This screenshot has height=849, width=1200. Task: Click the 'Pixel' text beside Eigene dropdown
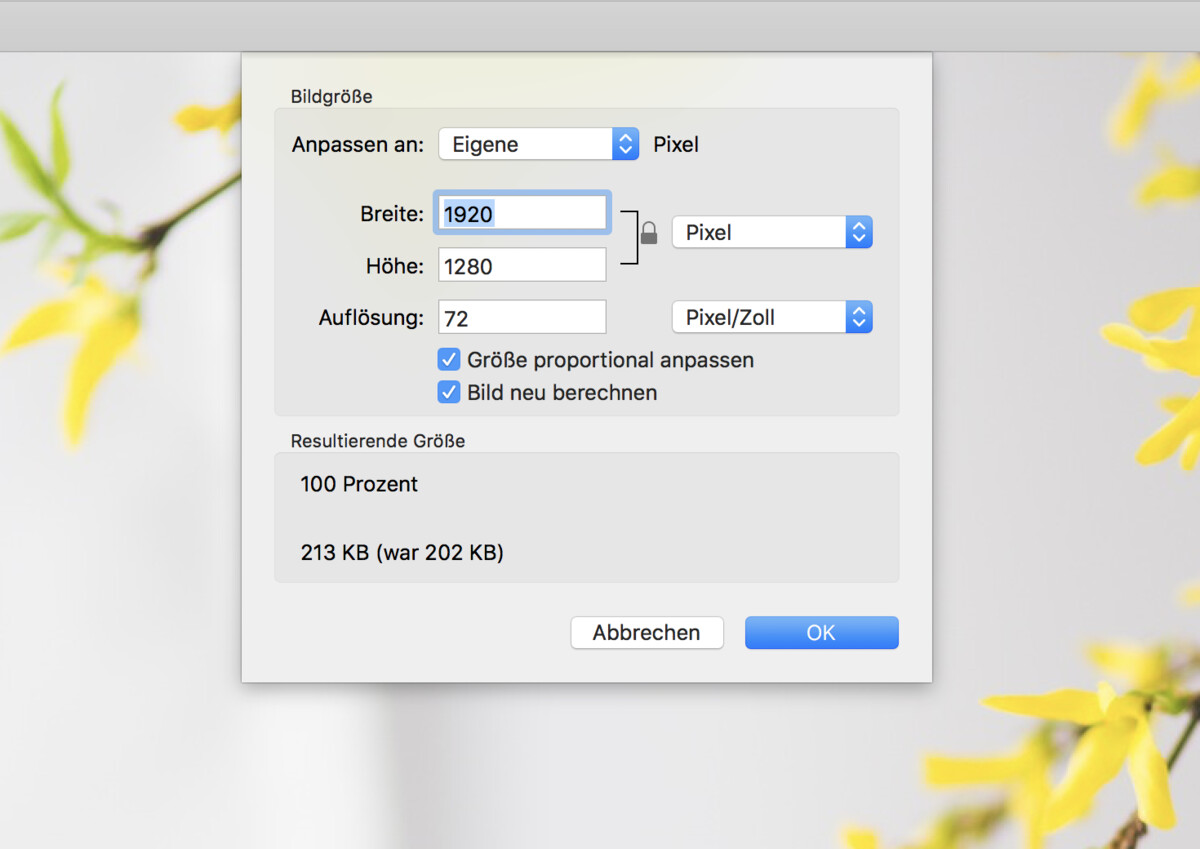pos(676,145)
